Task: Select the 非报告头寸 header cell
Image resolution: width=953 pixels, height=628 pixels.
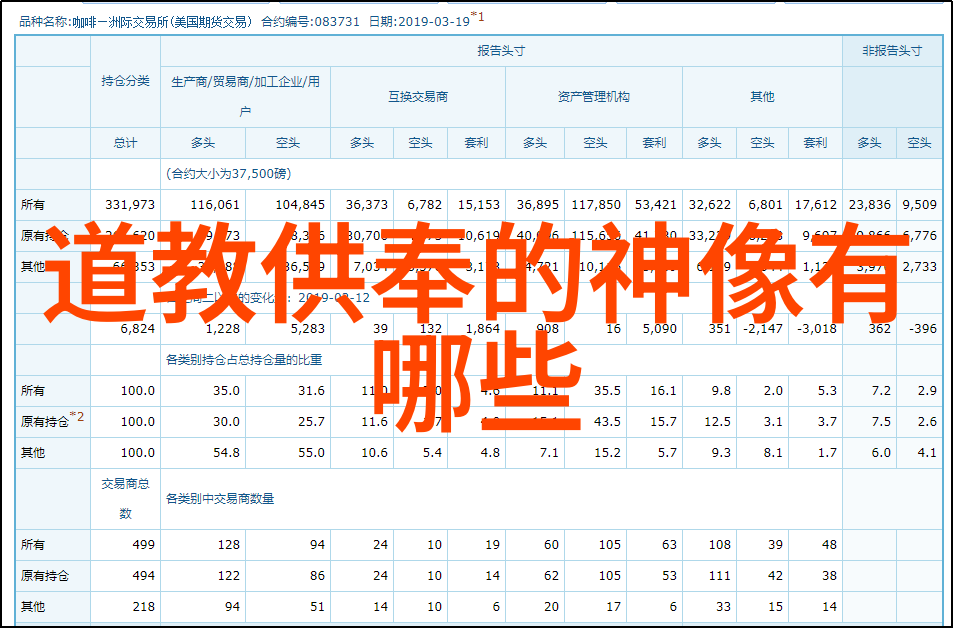Action: pyautogui.click(x=891, y=51)
